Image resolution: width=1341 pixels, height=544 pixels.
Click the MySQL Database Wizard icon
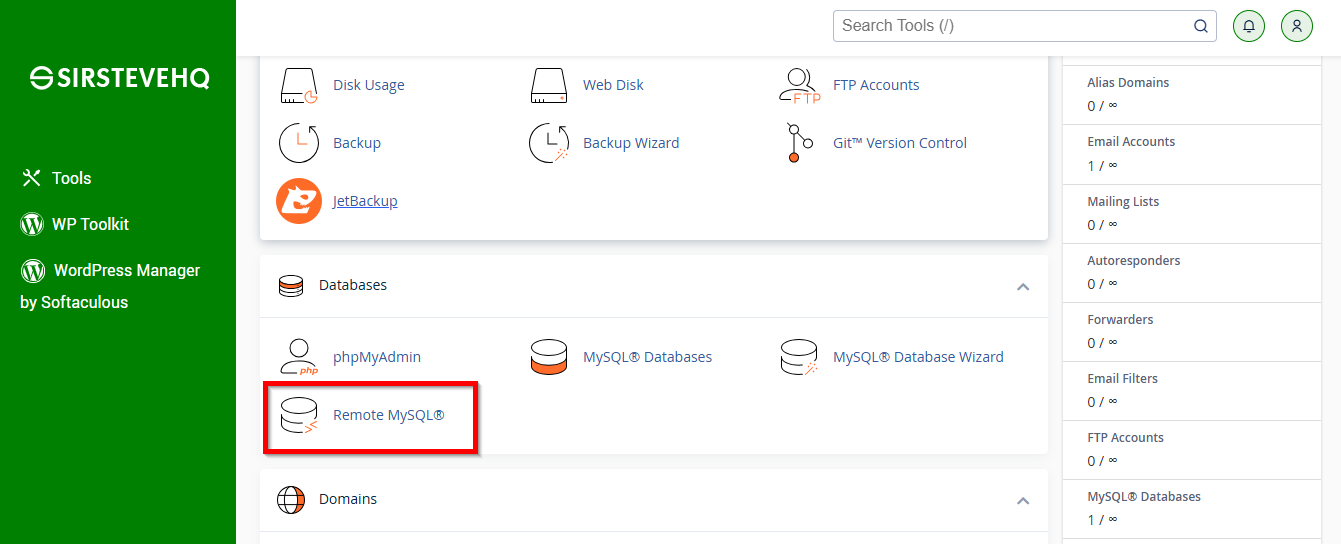[799, 357]
